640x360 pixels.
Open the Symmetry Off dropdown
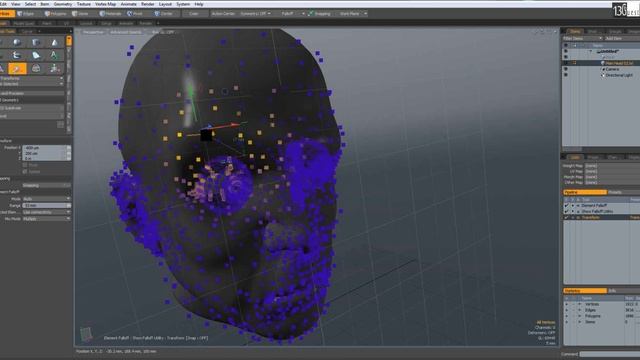[255, 13]
